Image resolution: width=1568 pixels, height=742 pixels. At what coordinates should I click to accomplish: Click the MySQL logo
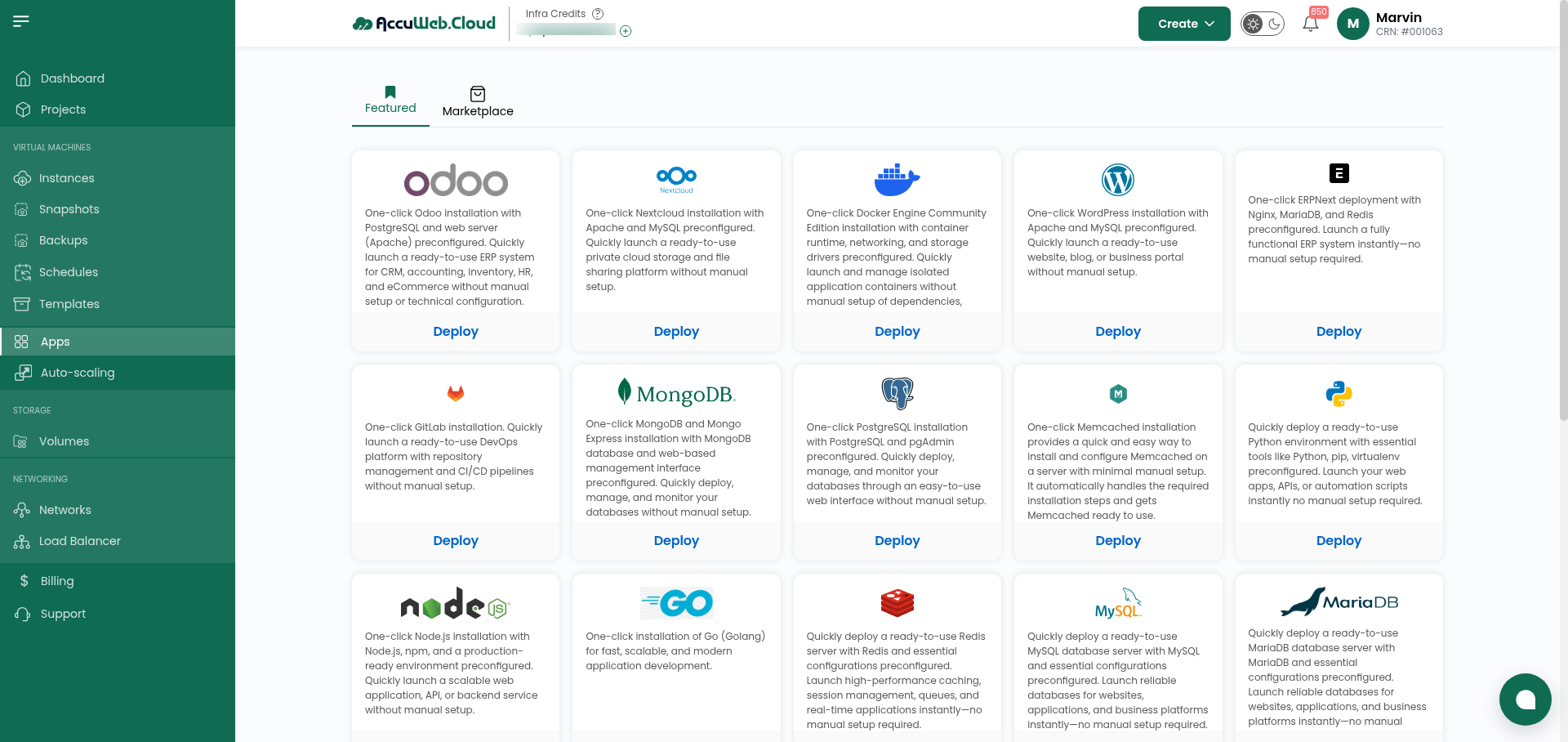[x=1118, y=603]
